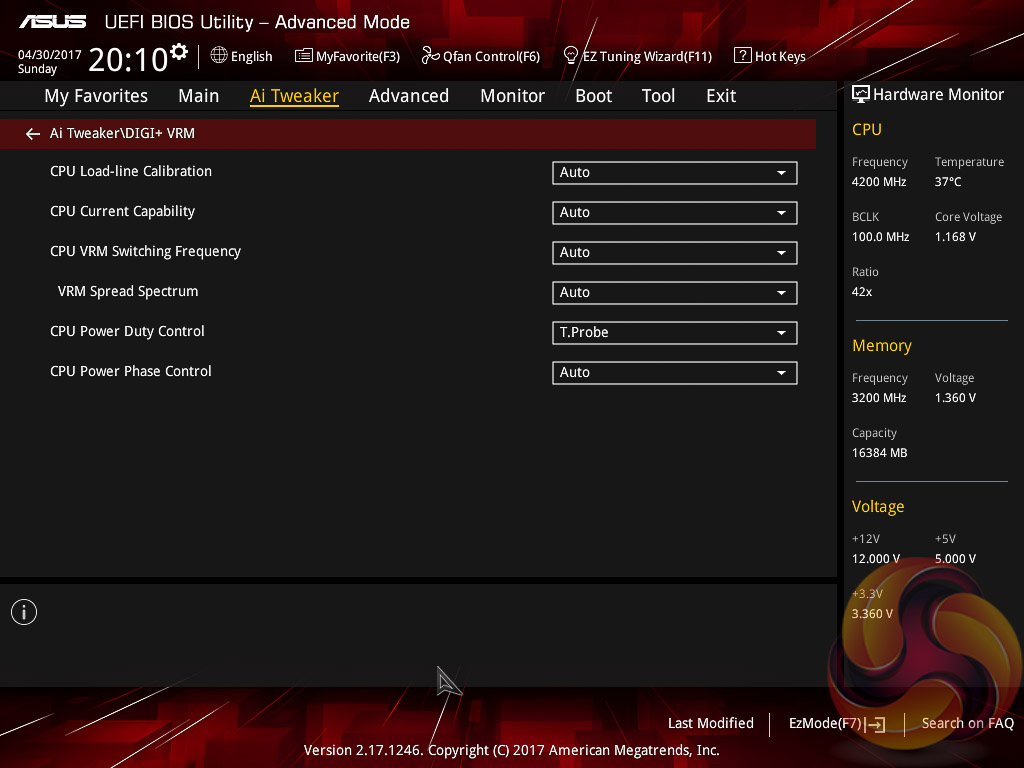Screen dimensions: 1024x768
Task: Open CPU Current Capability dropdown
Action: coord(675,212)
